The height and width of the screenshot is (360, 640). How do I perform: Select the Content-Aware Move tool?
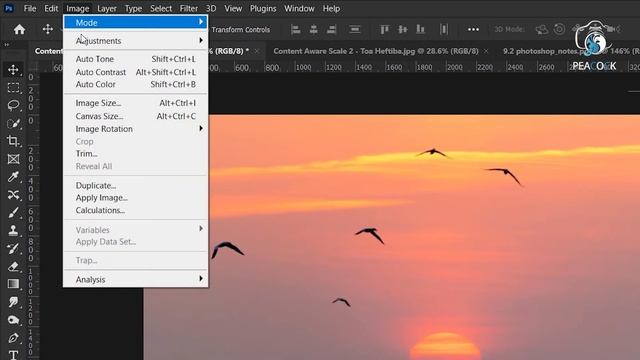[x=13, y=195]
